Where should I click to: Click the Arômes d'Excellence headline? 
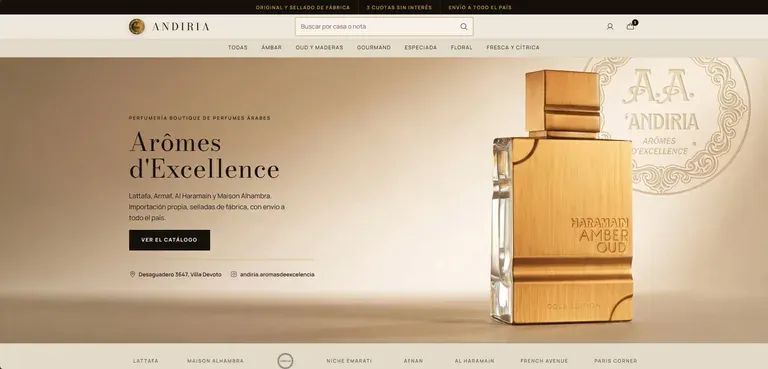tap(204, 156)
